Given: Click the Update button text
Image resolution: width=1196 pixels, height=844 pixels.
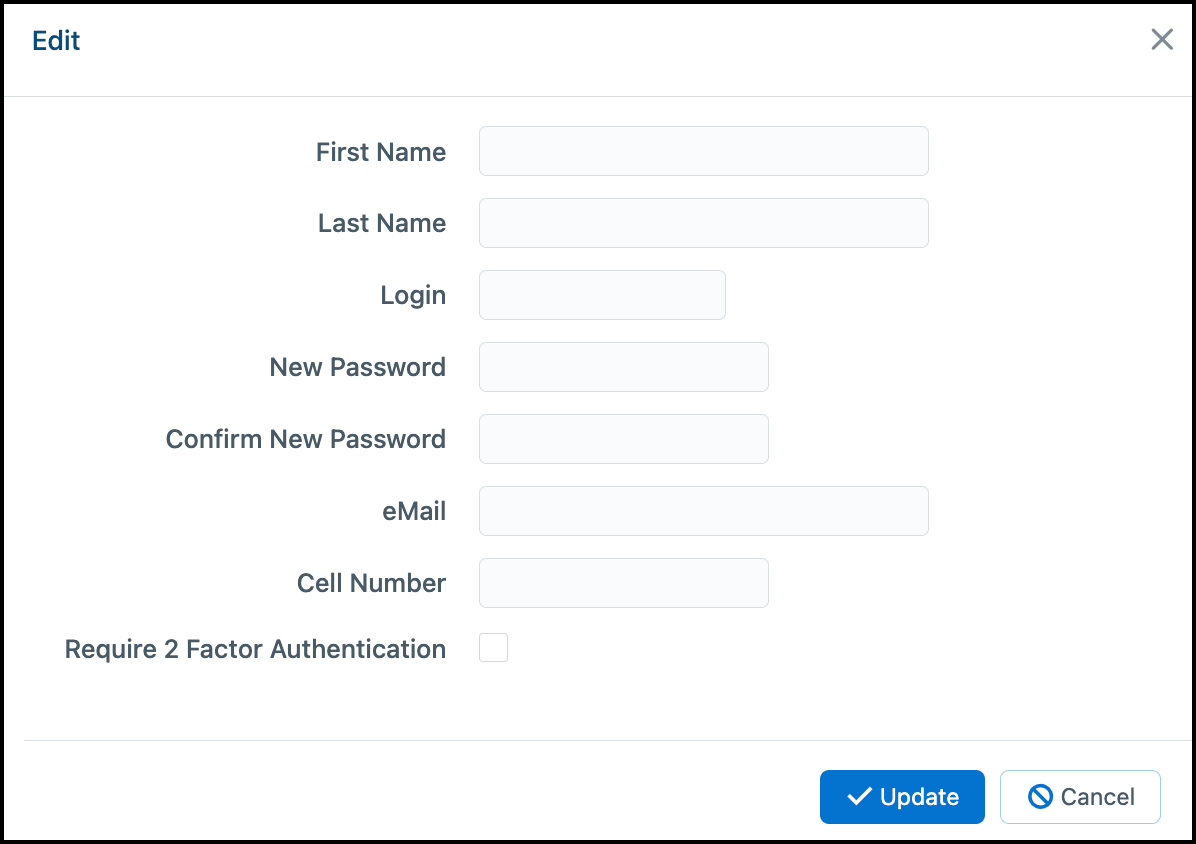Looking at the screenshot, I should click(x=919, y=797).
